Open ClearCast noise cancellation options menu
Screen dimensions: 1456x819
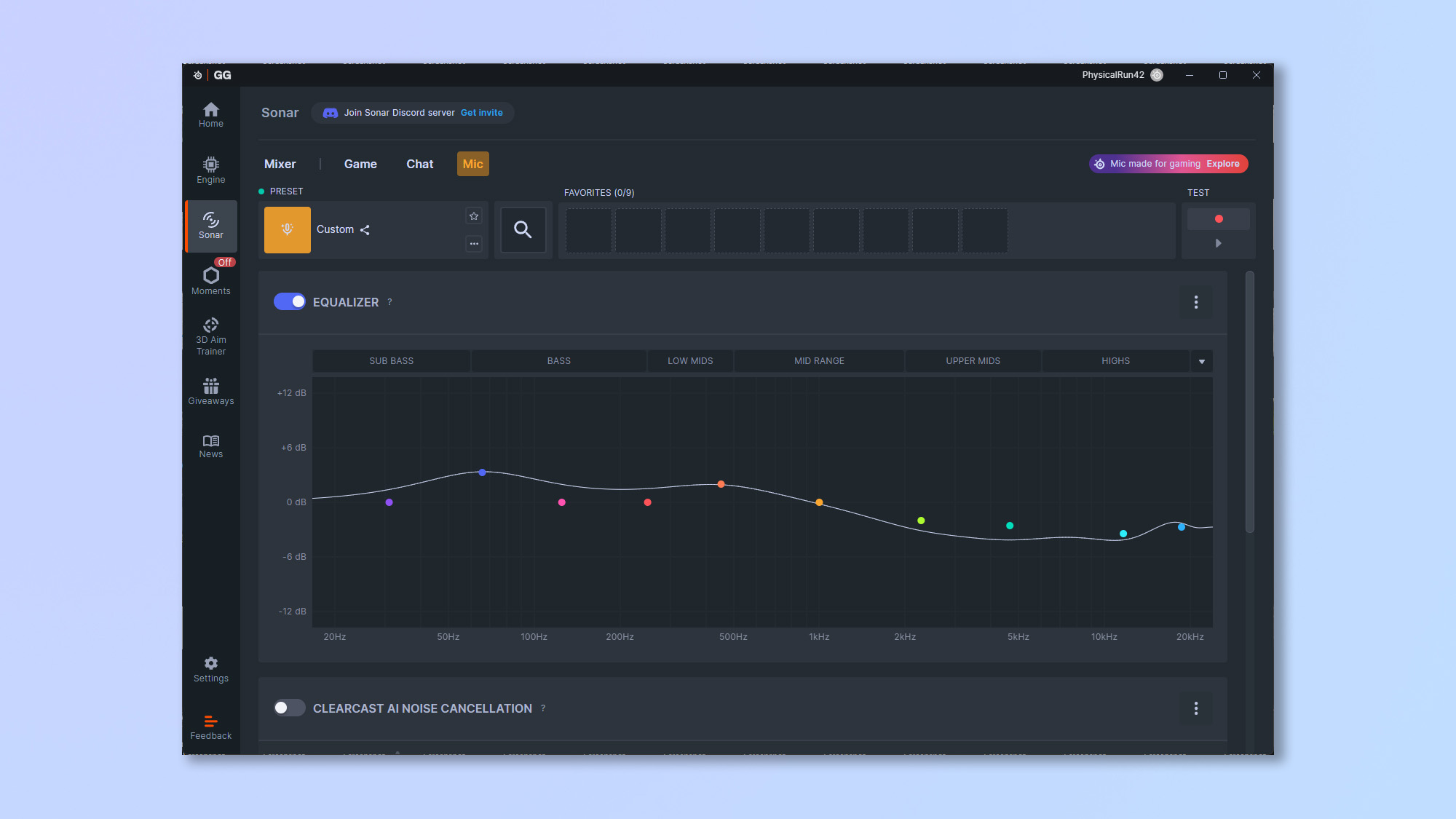[x=1196, y=708]
